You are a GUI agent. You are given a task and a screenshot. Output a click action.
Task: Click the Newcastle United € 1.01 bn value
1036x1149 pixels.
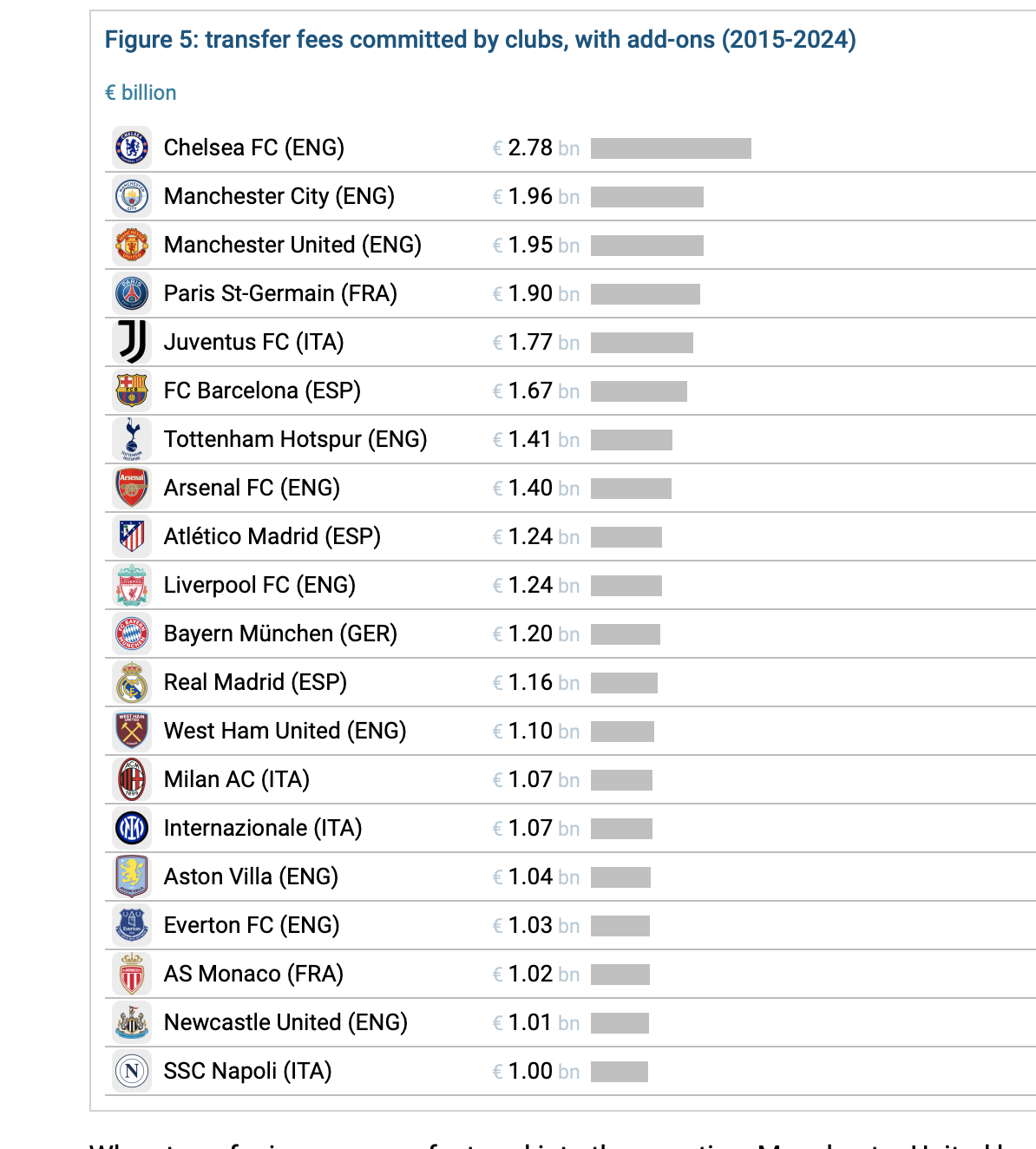pyautogui.click(x=535, y=1022)
